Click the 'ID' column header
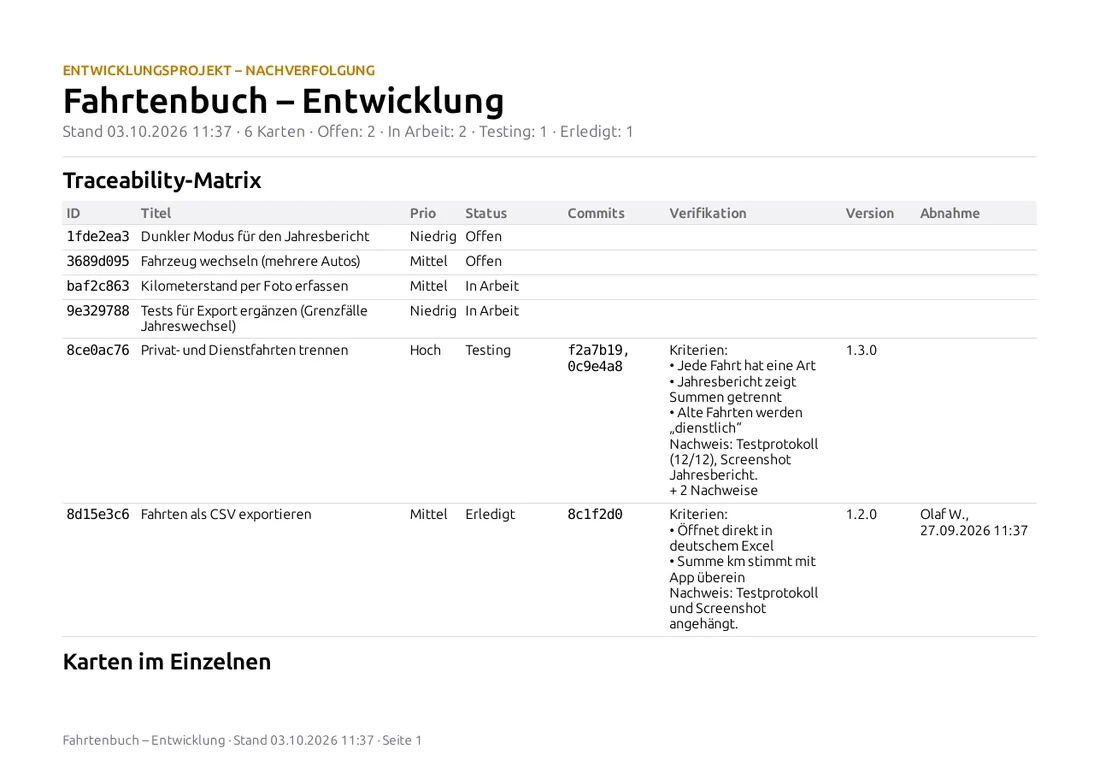Image resolution: width=1100 pixels, height=778 pixels. tap(74, 213)
